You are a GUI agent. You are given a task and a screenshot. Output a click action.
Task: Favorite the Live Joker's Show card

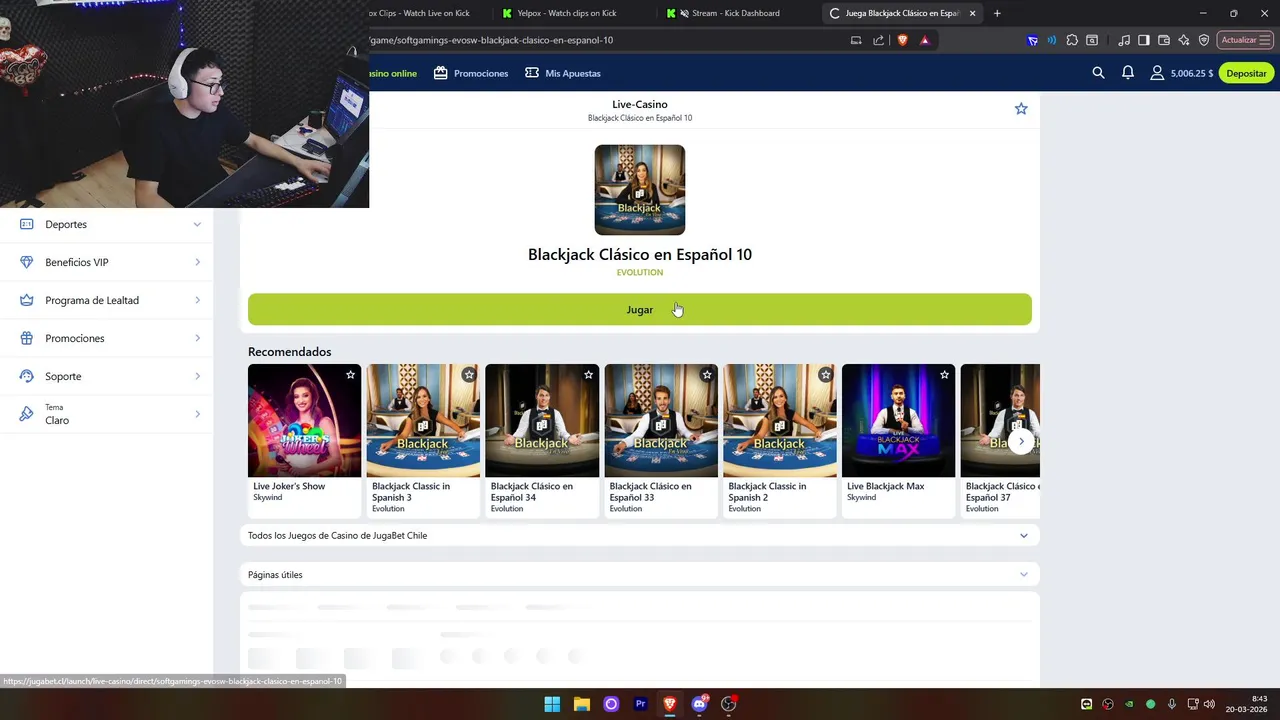350,375
